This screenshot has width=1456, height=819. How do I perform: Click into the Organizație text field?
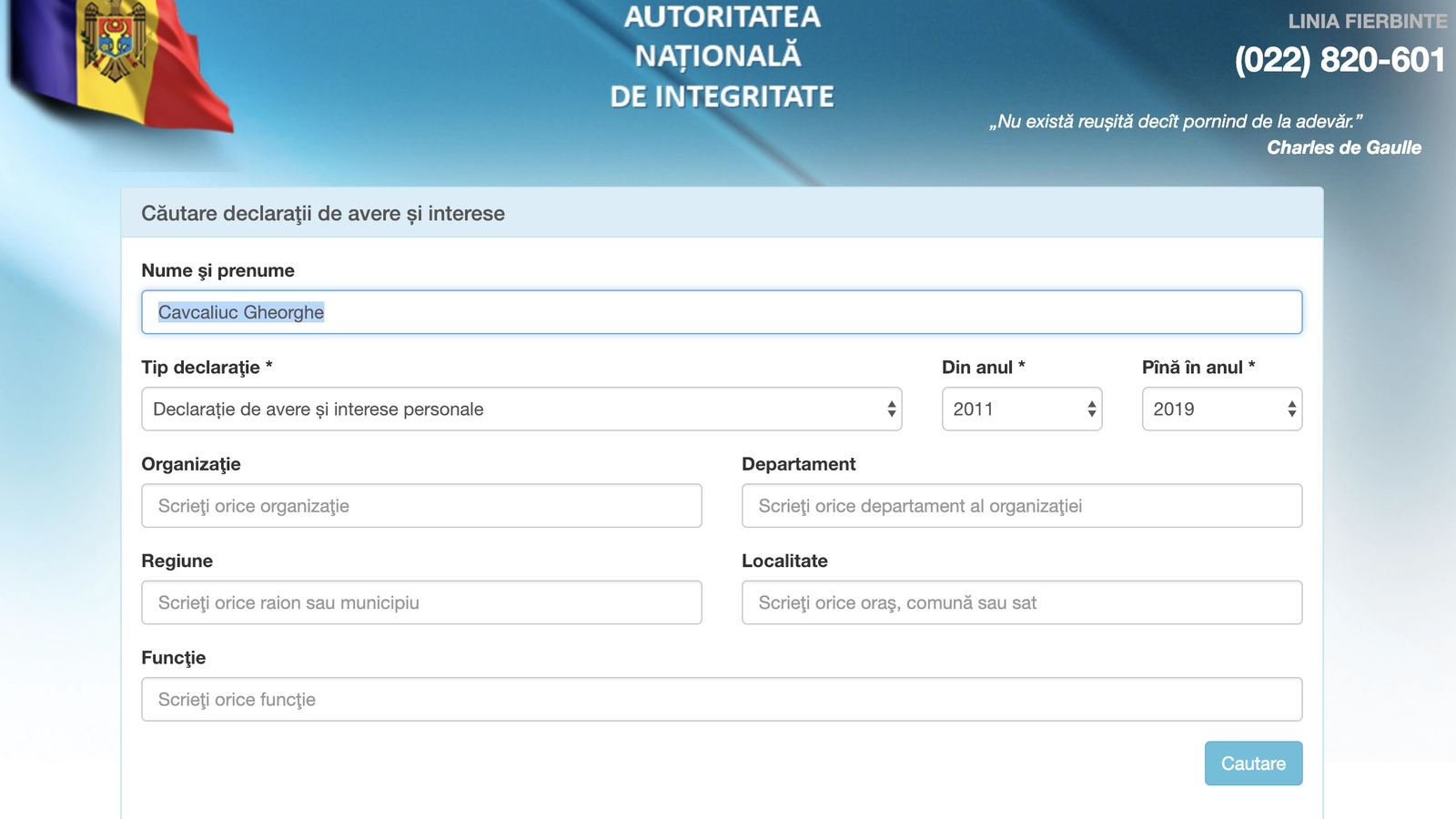tap(421, 506)
